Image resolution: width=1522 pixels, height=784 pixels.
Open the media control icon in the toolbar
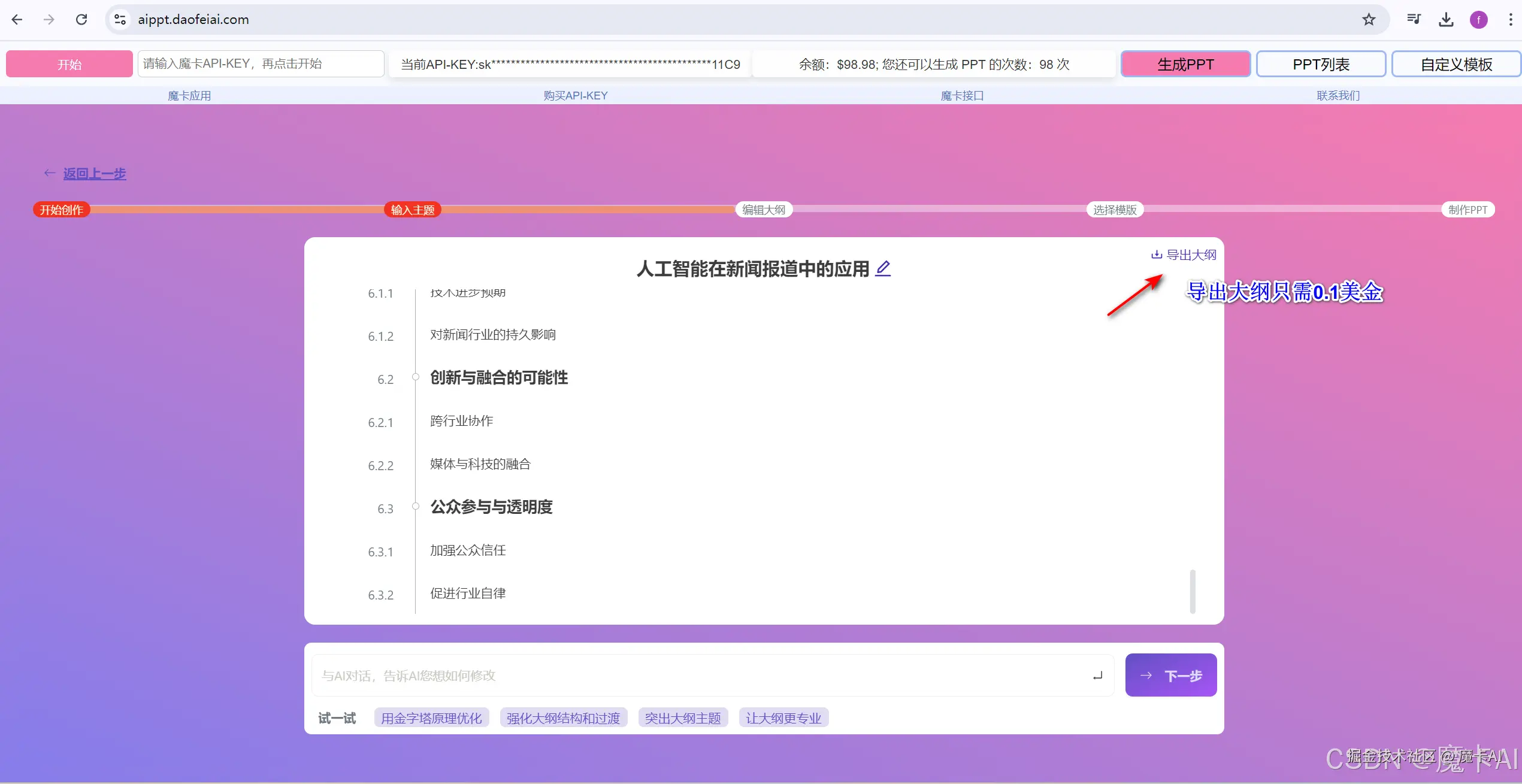1414,20
